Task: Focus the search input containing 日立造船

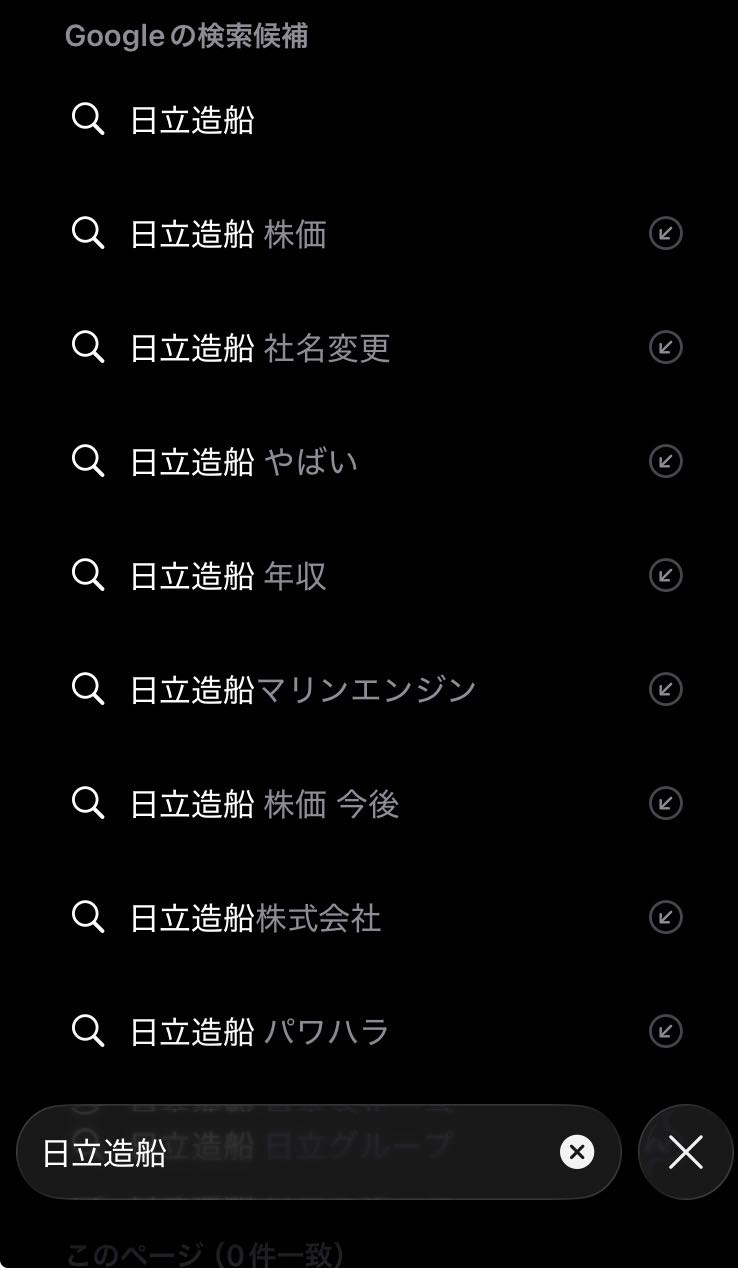Action: point(290,1152)
